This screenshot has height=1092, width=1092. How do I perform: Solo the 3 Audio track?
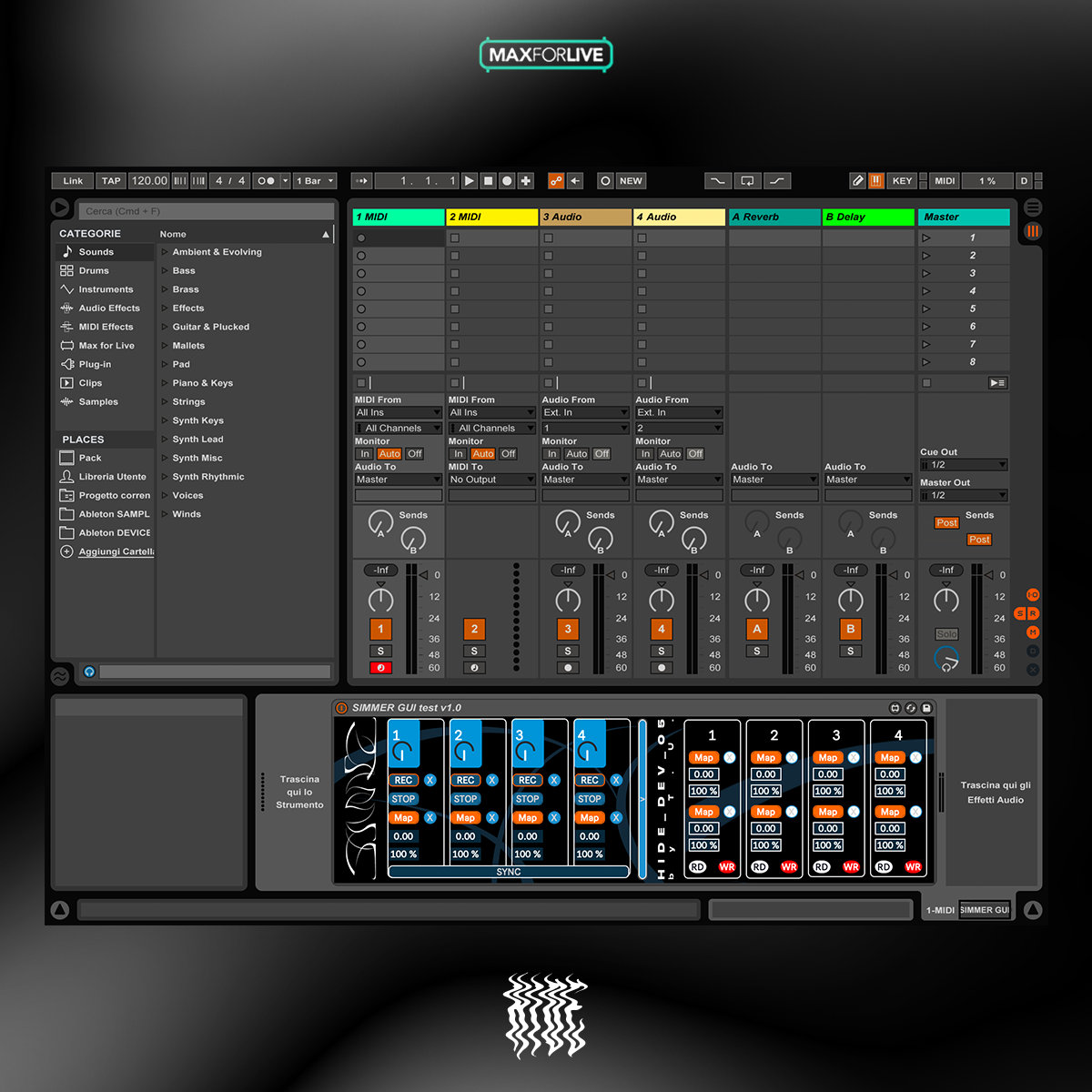point(568,651)
